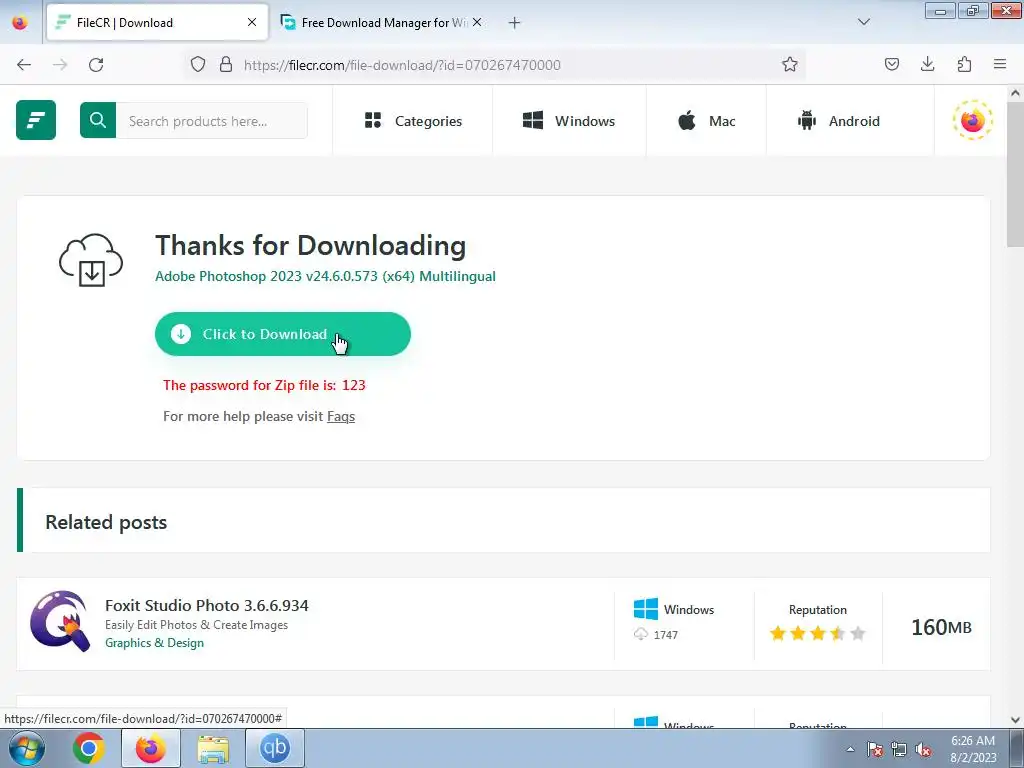Click the muted volume tray icon
The image size is (1024, 768).
point(923,750)
